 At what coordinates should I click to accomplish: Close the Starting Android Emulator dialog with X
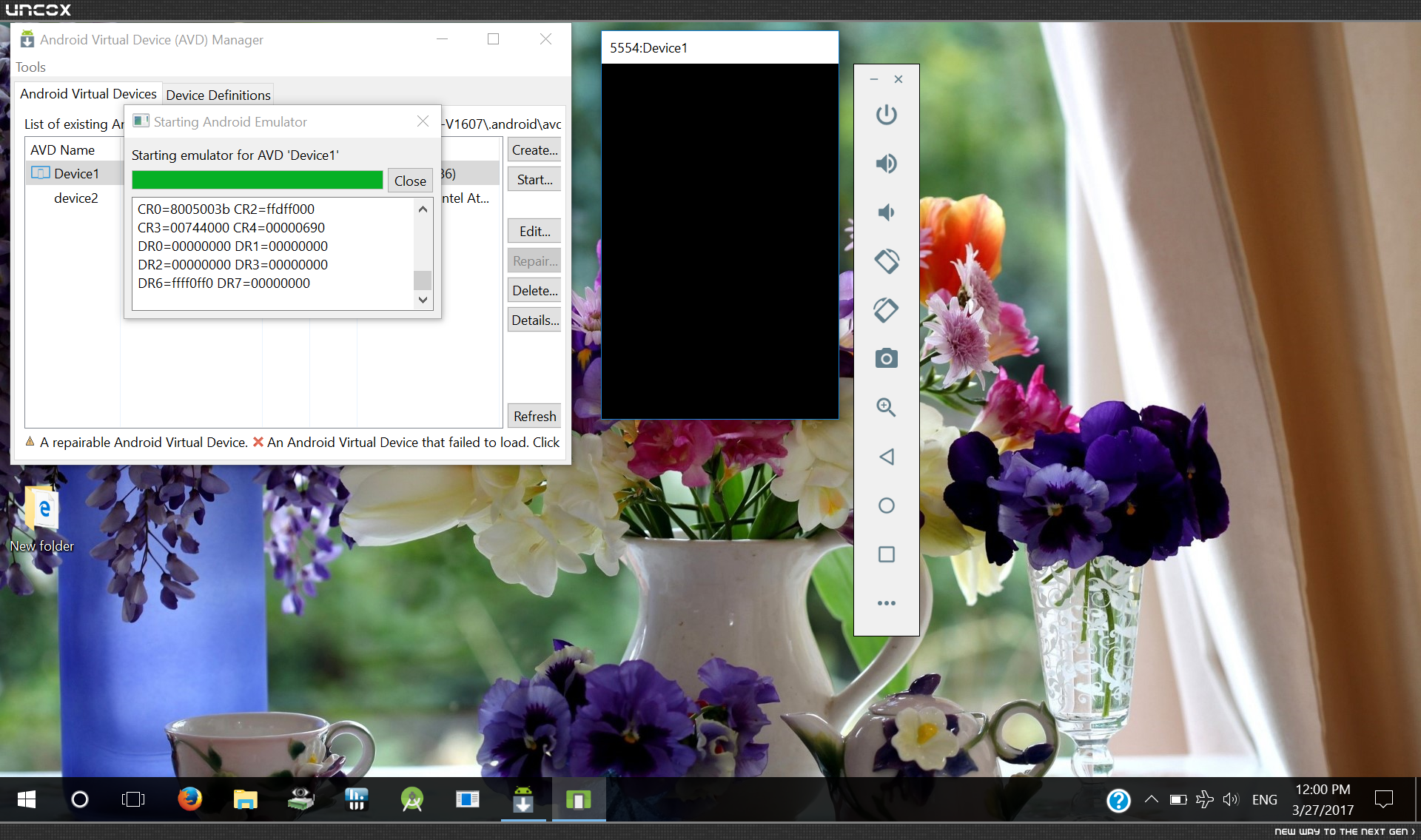[x=423, y=121]
